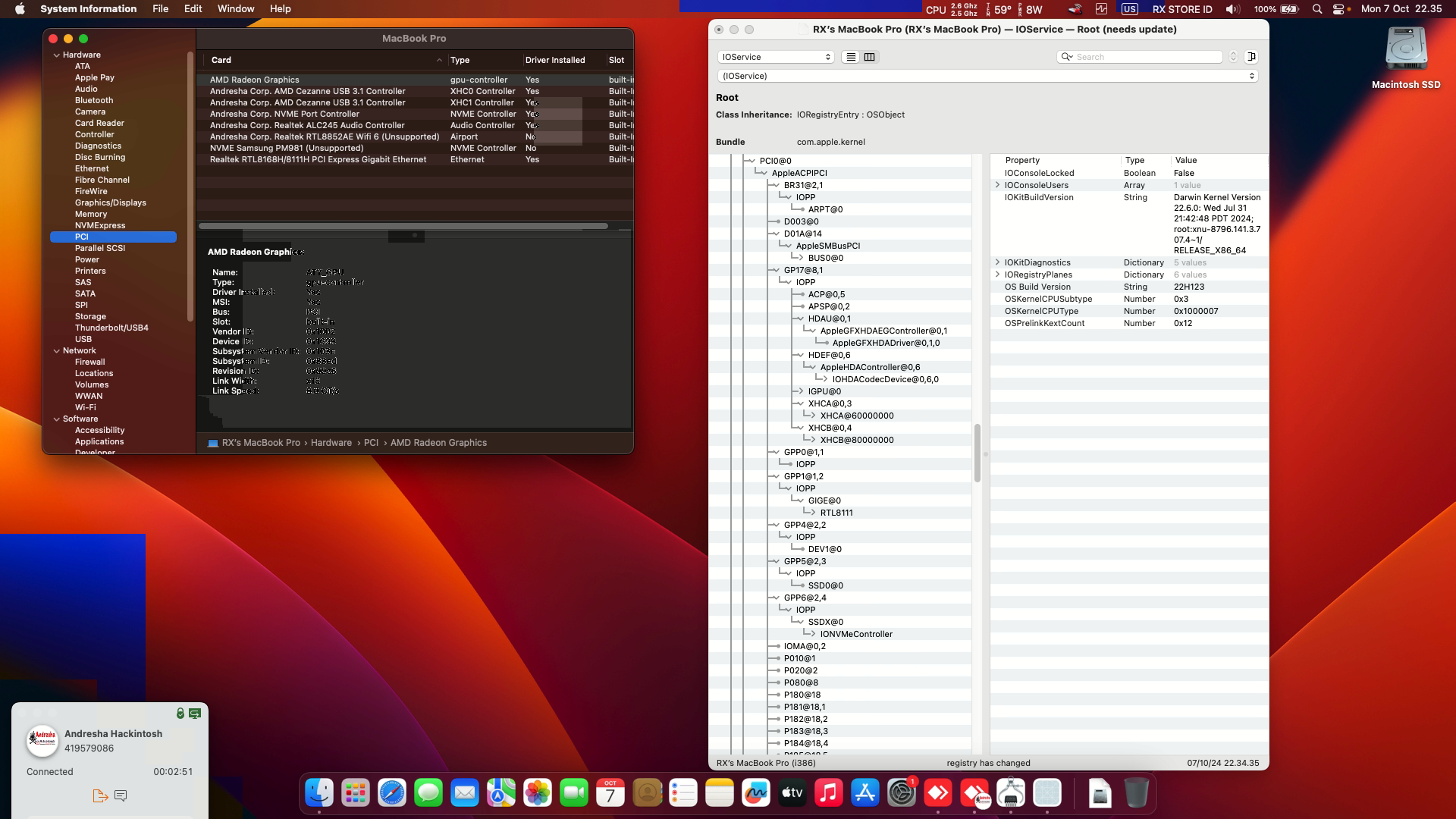Click AnyDesk file transfer icon in session panel
This screenshot has height=819, width=1456.
click(x=99, y=795)
